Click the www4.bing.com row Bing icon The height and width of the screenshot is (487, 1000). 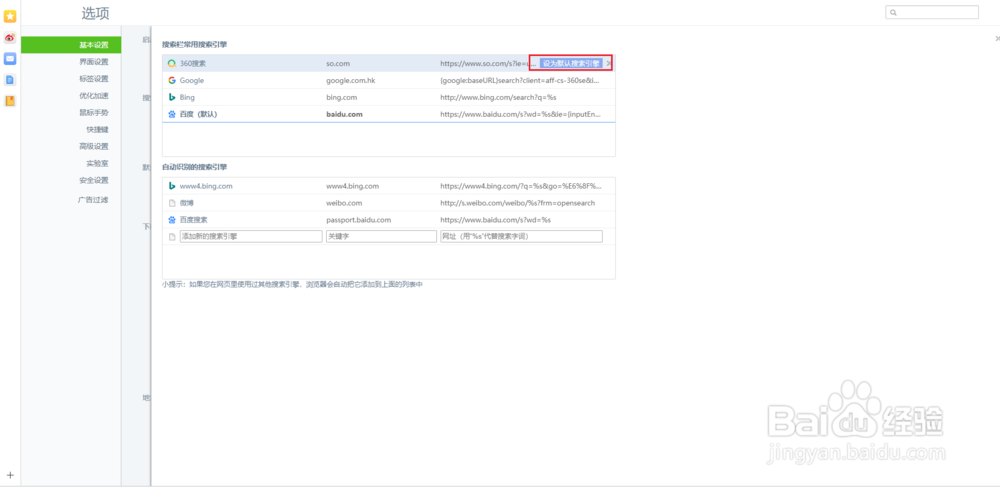tap(172, 186)
